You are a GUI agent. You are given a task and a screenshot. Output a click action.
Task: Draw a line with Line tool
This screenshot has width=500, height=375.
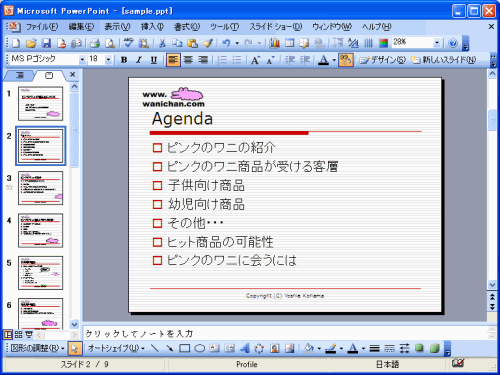tap(154, 348)
